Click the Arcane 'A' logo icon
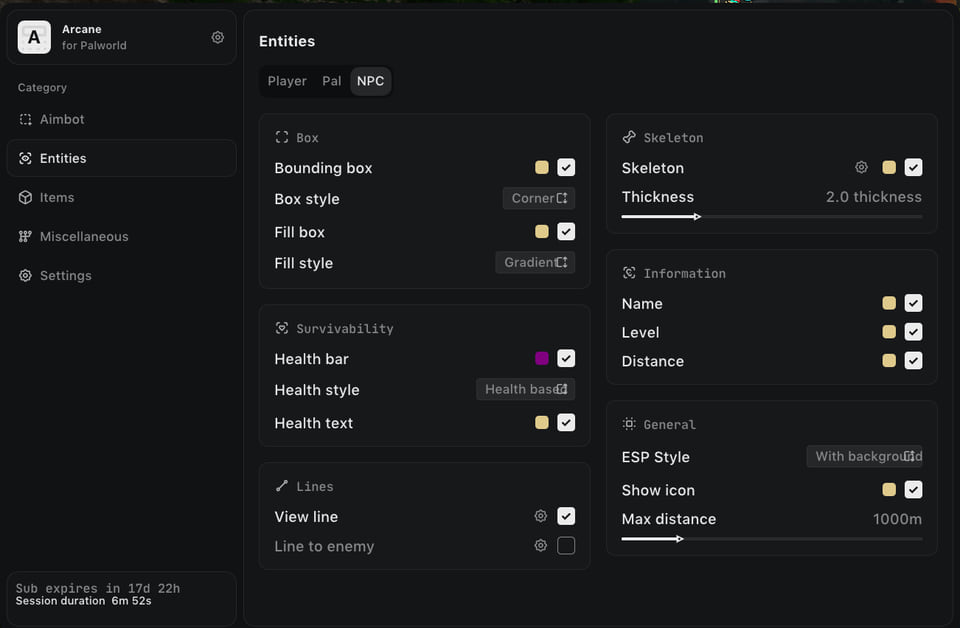960x628 pixels. (34, 37)
